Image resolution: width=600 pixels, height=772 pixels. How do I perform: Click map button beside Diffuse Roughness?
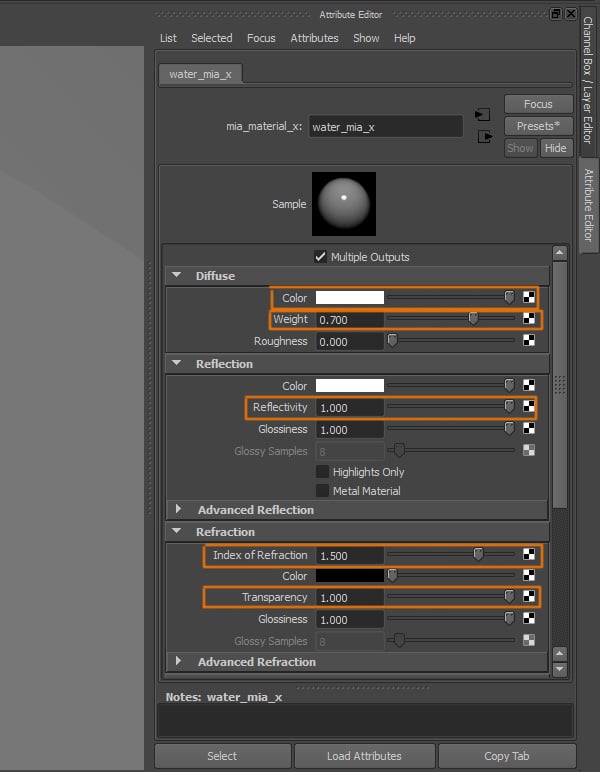(x=529, y=341)
